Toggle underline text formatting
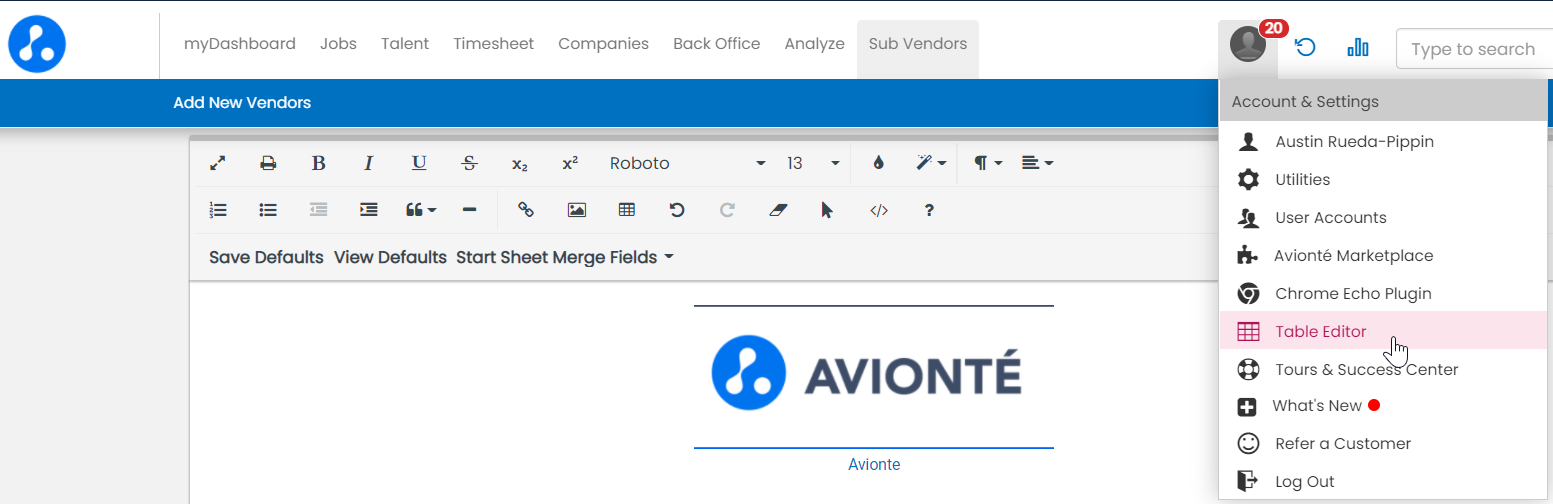The image size is (1553, 504). [419, 163]
